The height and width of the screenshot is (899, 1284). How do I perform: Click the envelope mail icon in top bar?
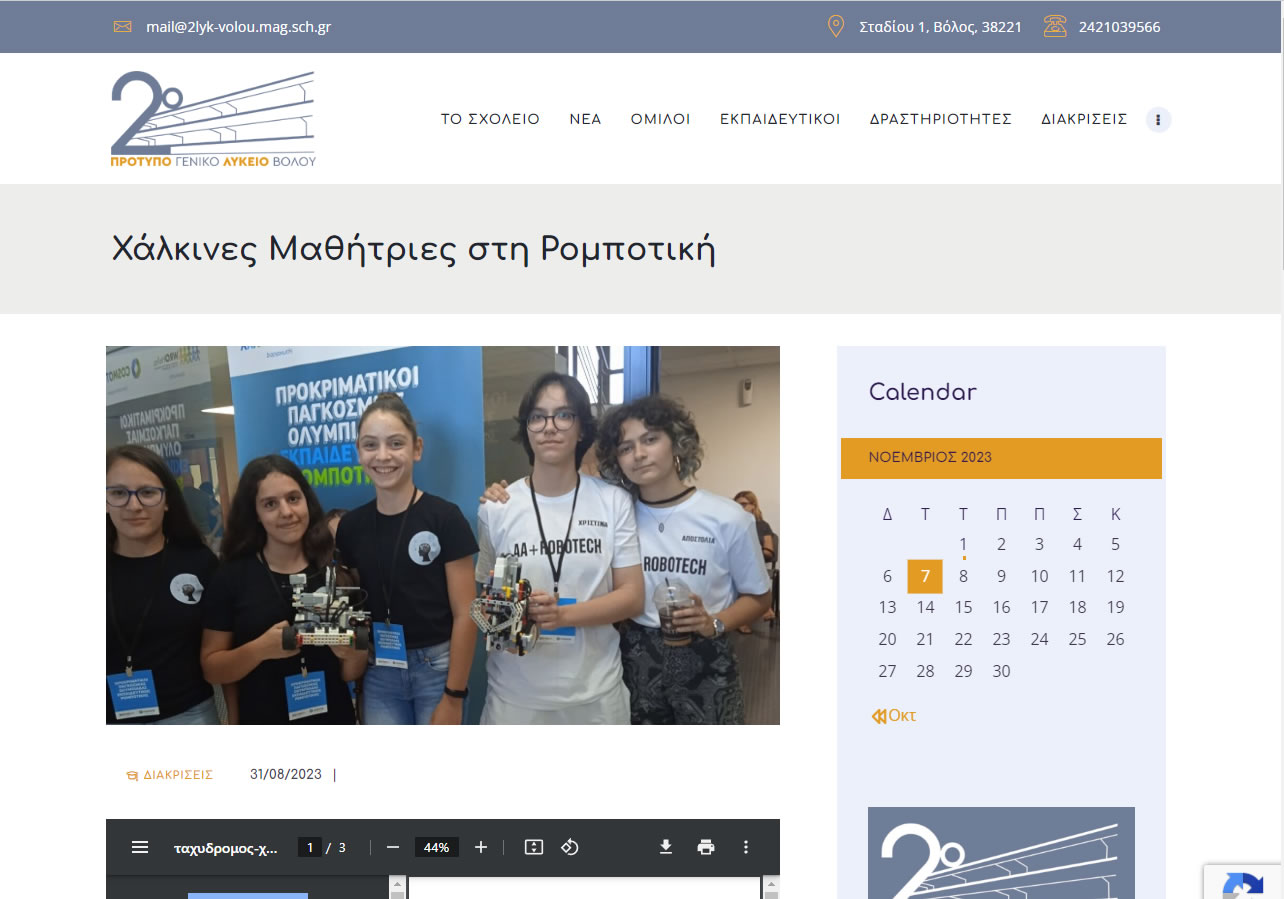point(123,27)
